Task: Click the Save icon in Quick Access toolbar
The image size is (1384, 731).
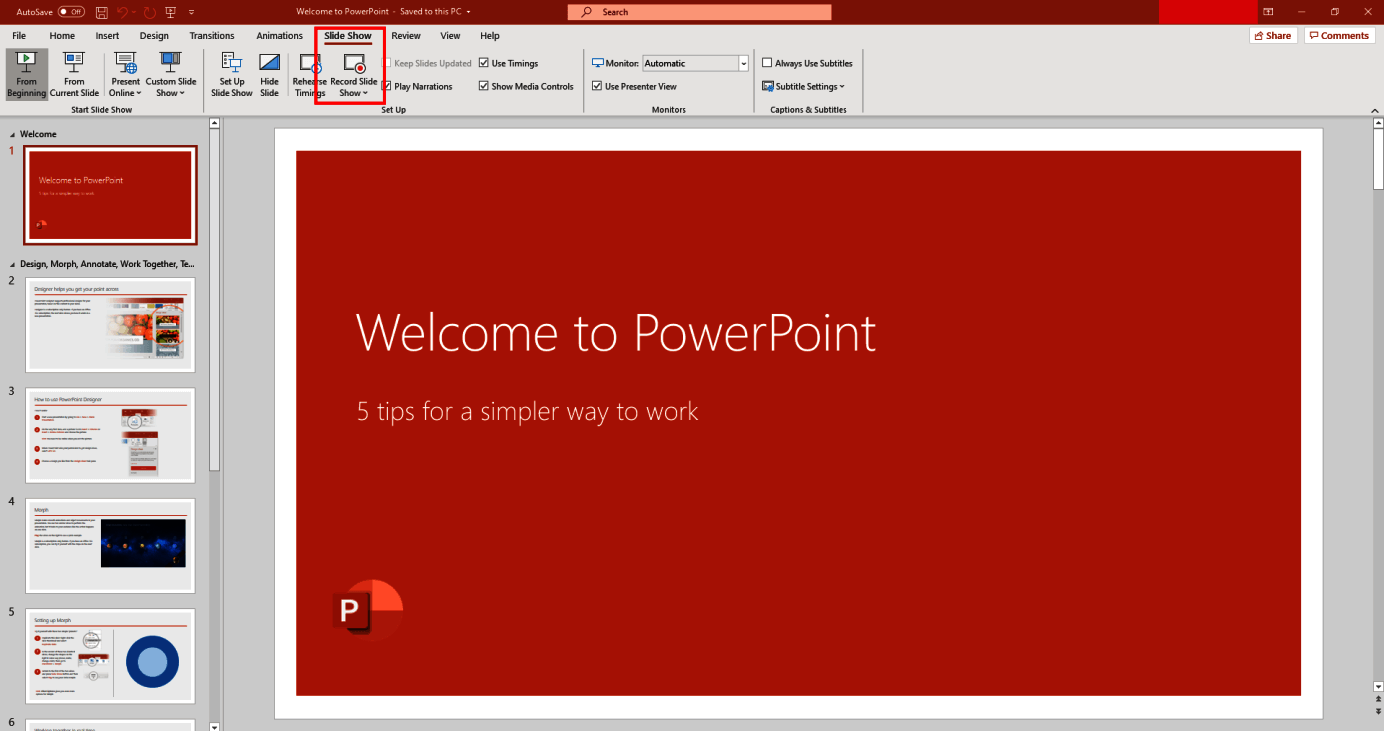Action: click(x=101, y=11)
